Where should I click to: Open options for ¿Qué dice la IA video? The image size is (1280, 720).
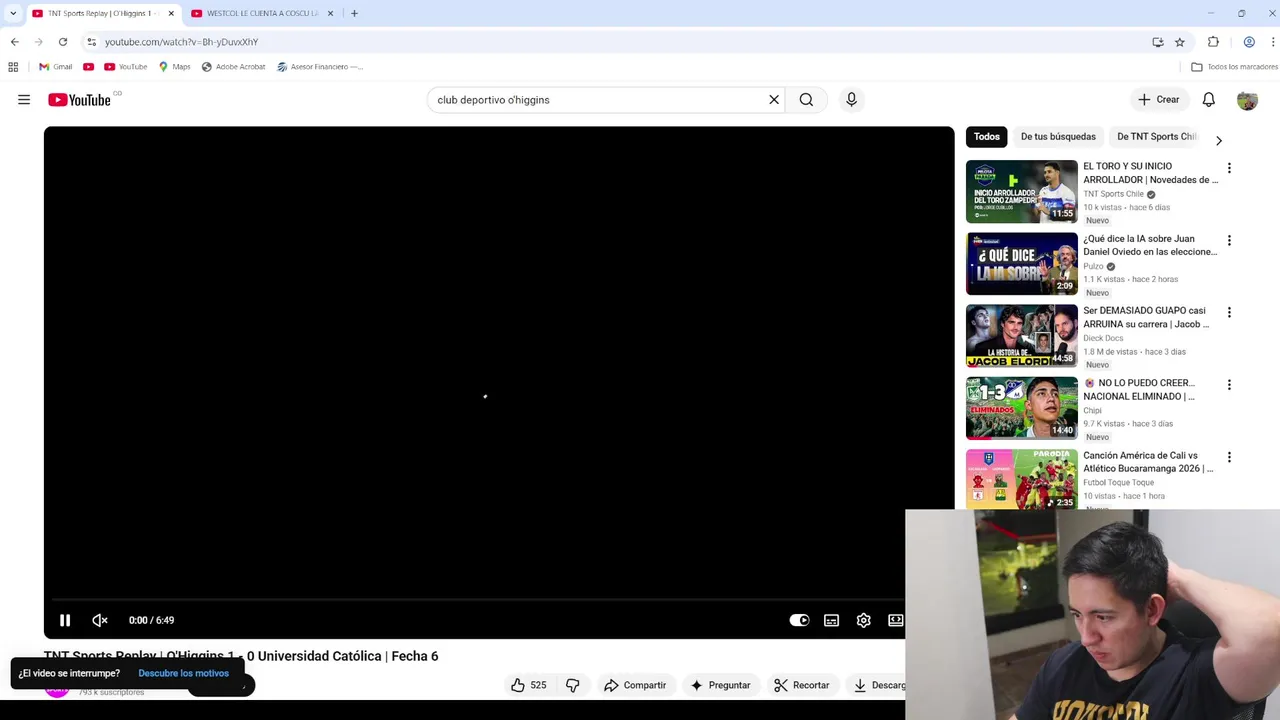pyautogui.click(x=1229, y=240)
